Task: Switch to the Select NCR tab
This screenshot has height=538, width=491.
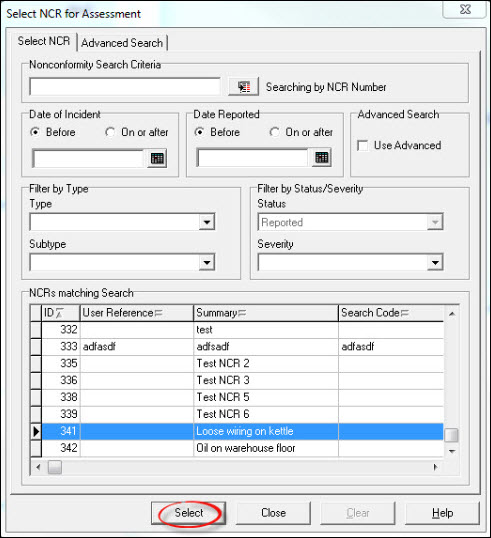Action: click(x=44, y=41)
